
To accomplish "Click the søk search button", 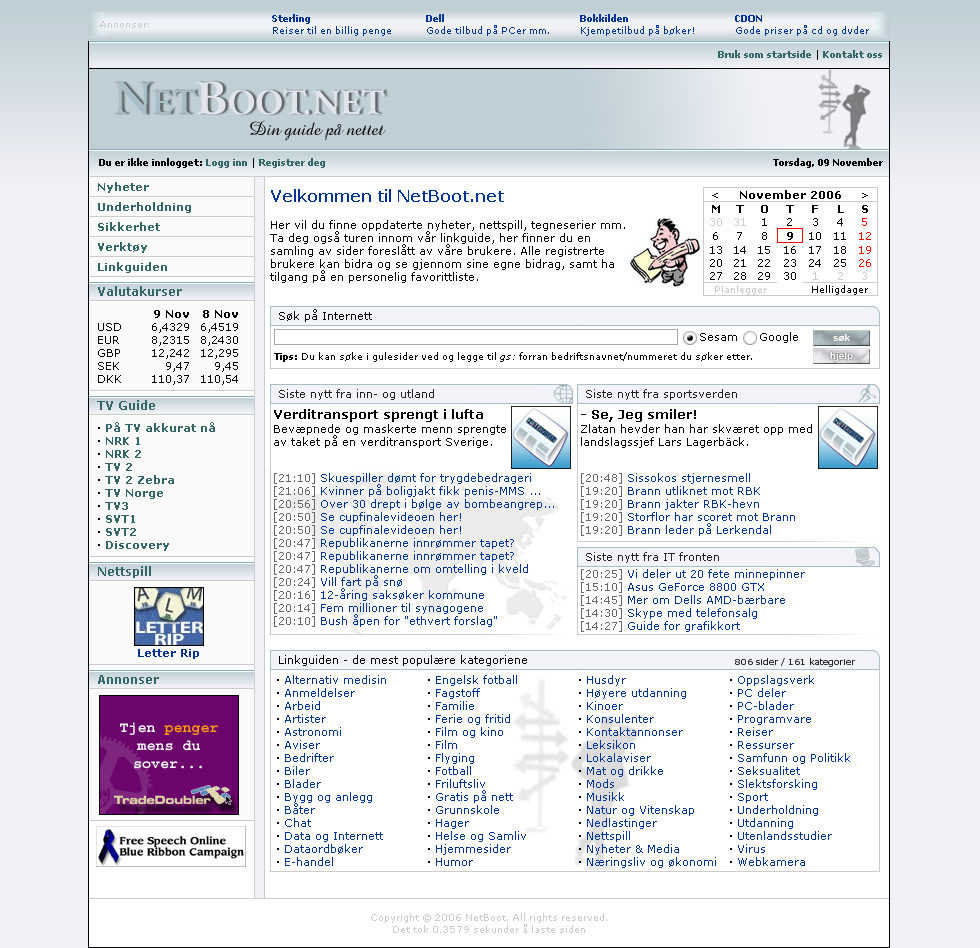I will [841, 337].
